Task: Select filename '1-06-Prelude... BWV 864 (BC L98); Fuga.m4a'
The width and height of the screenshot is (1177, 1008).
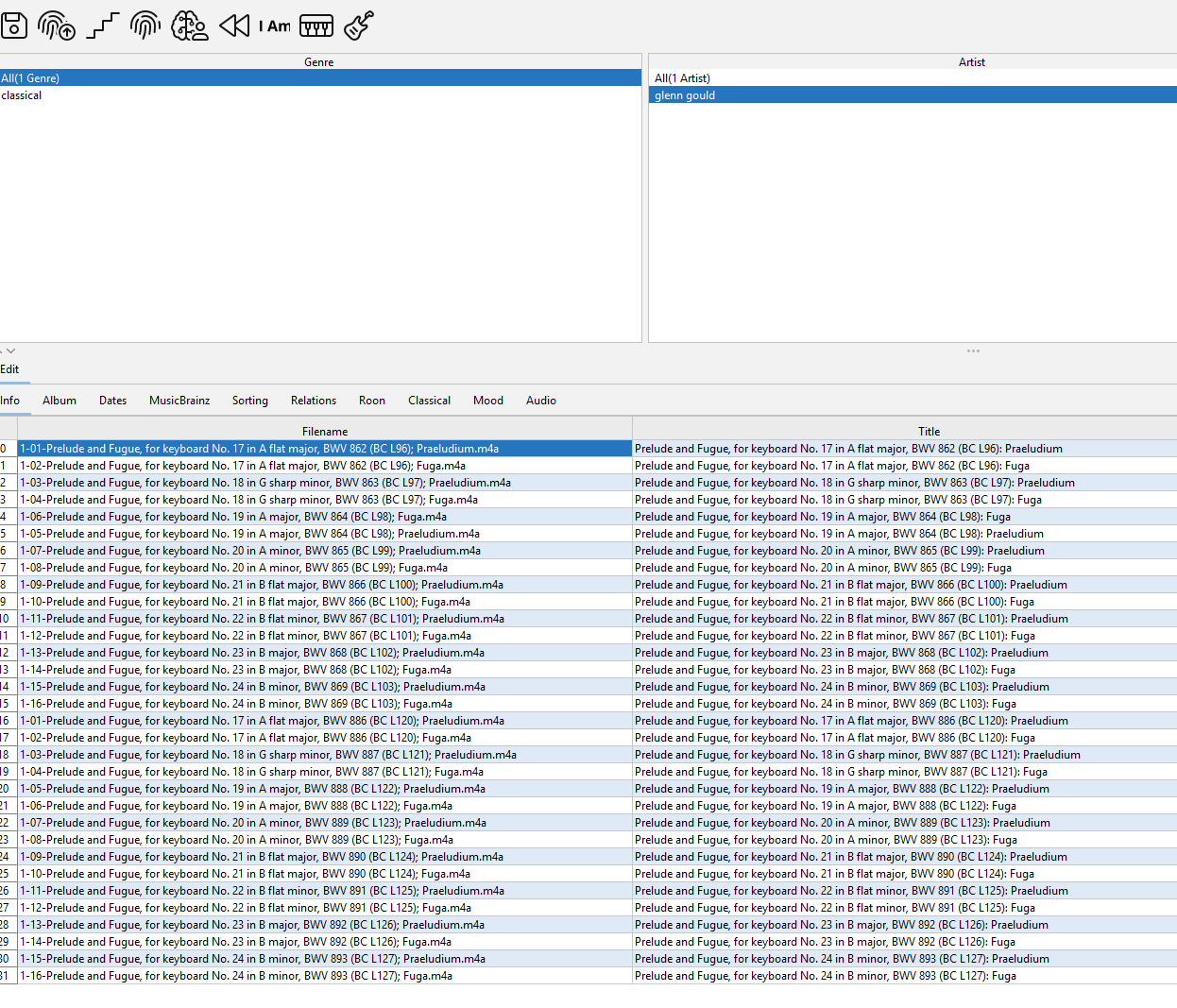Action: tap(325, 517)
